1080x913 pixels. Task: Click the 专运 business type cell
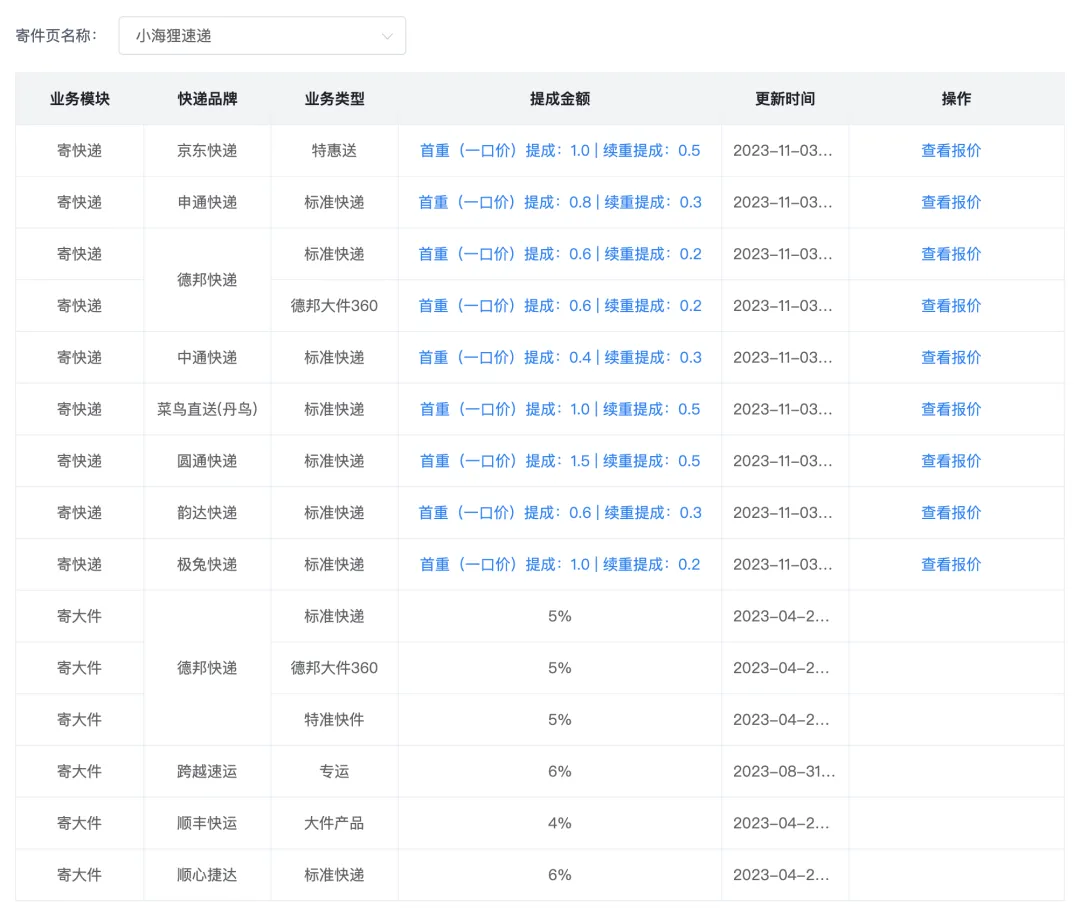click(335, 771)
